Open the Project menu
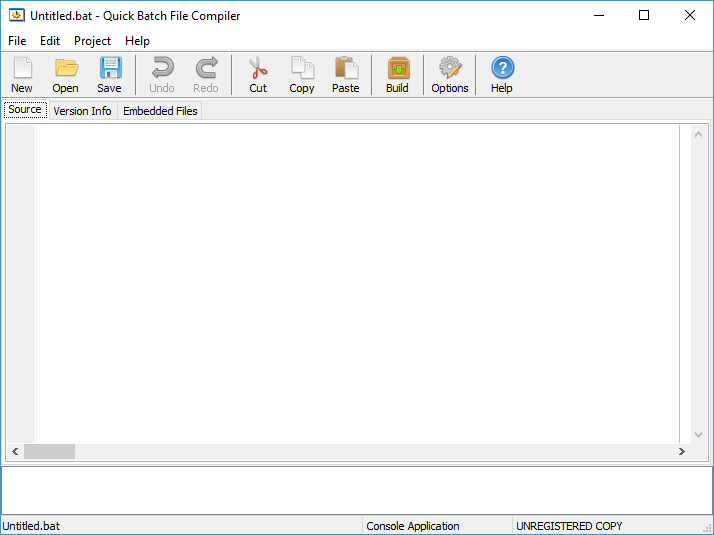 click(92, 41)
